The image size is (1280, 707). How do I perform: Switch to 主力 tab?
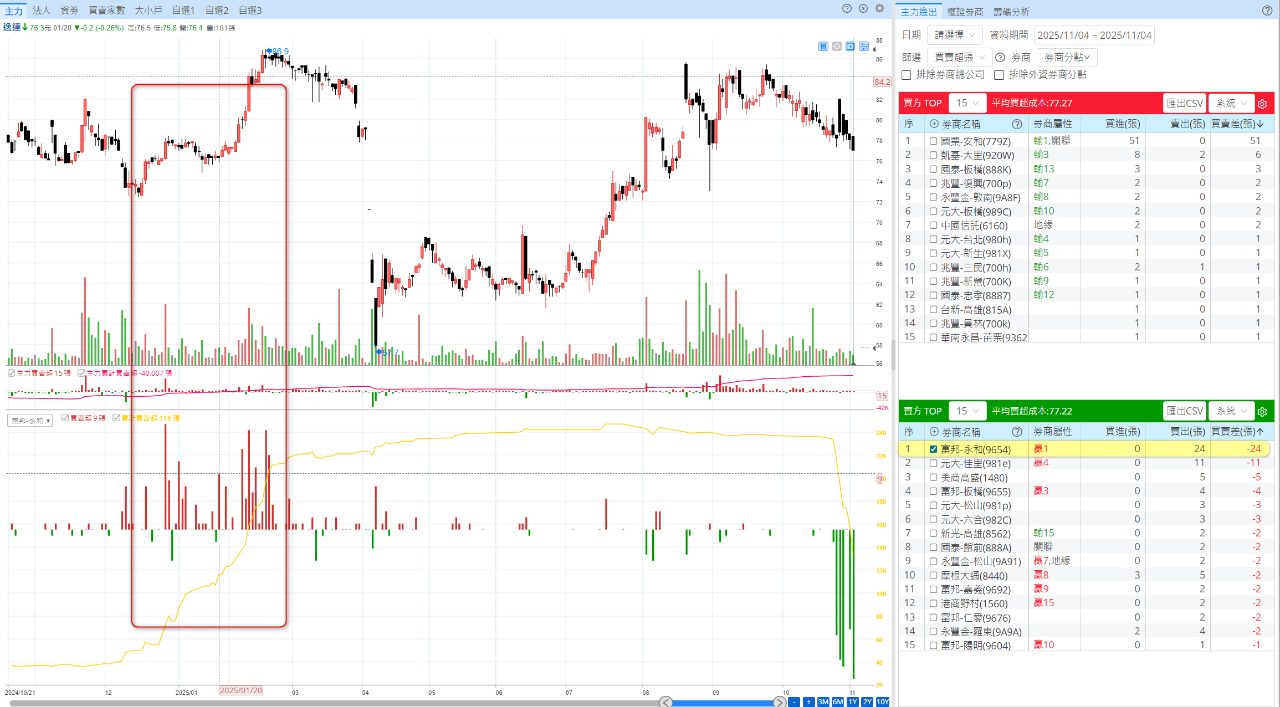click(x=13, y=9)
